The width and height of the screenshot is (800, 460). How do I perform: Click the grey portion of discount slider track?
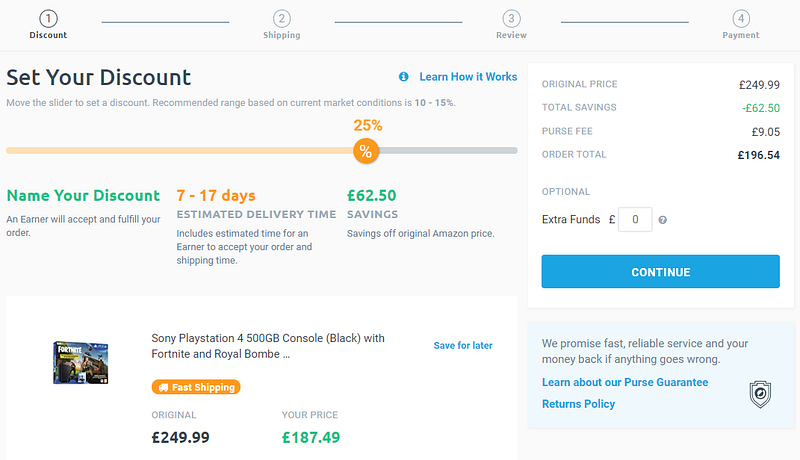pyautogui.click(x=450, y=151)
